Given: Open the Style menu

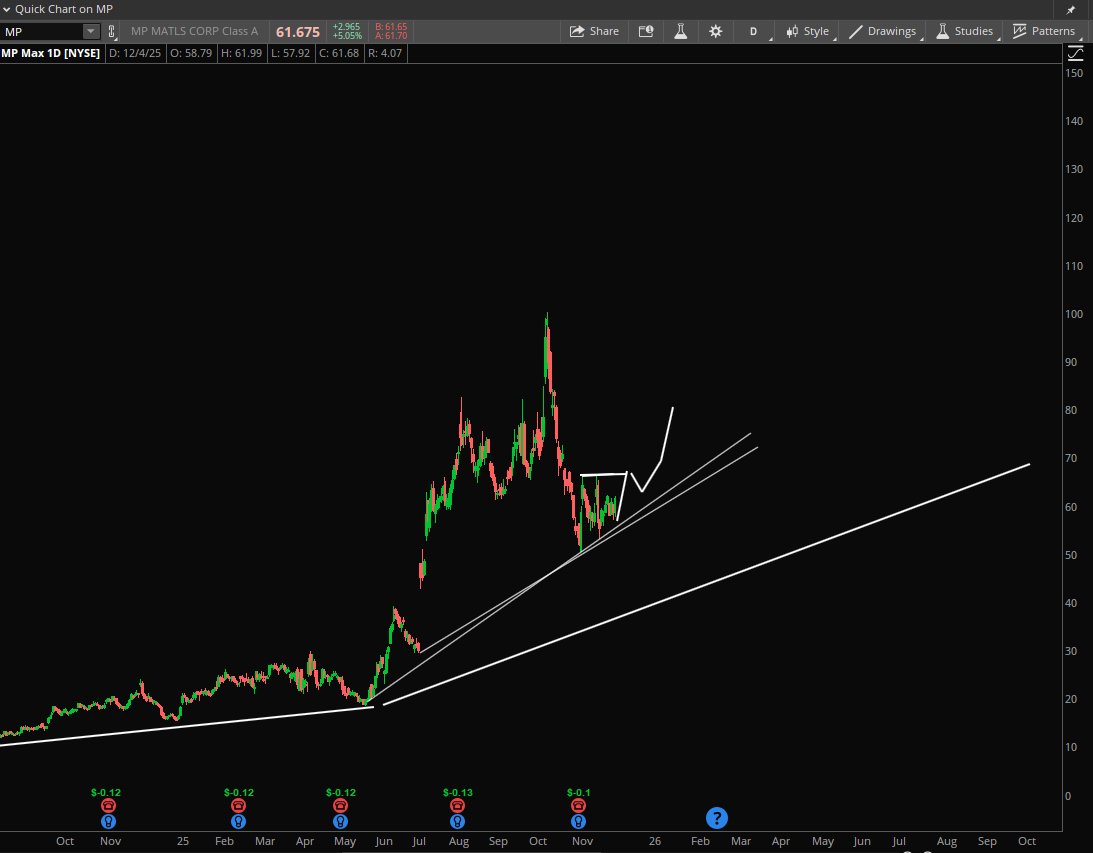Looking at the screenshot, I should tap(808, 31).
